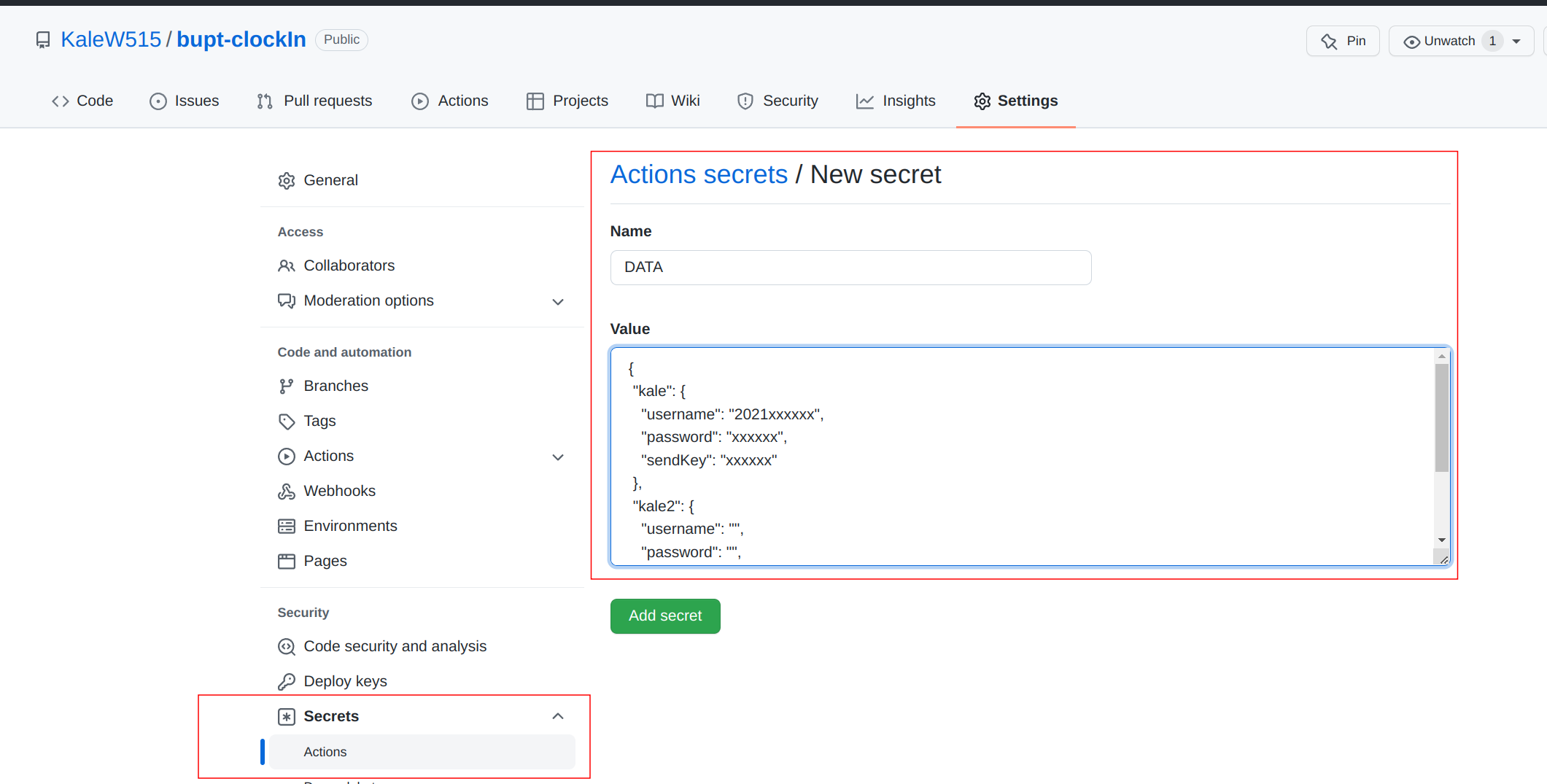The height and width of the screenshot is (784, 1547).
Task: Click the Tags label icon
Action: pos(287,422)
